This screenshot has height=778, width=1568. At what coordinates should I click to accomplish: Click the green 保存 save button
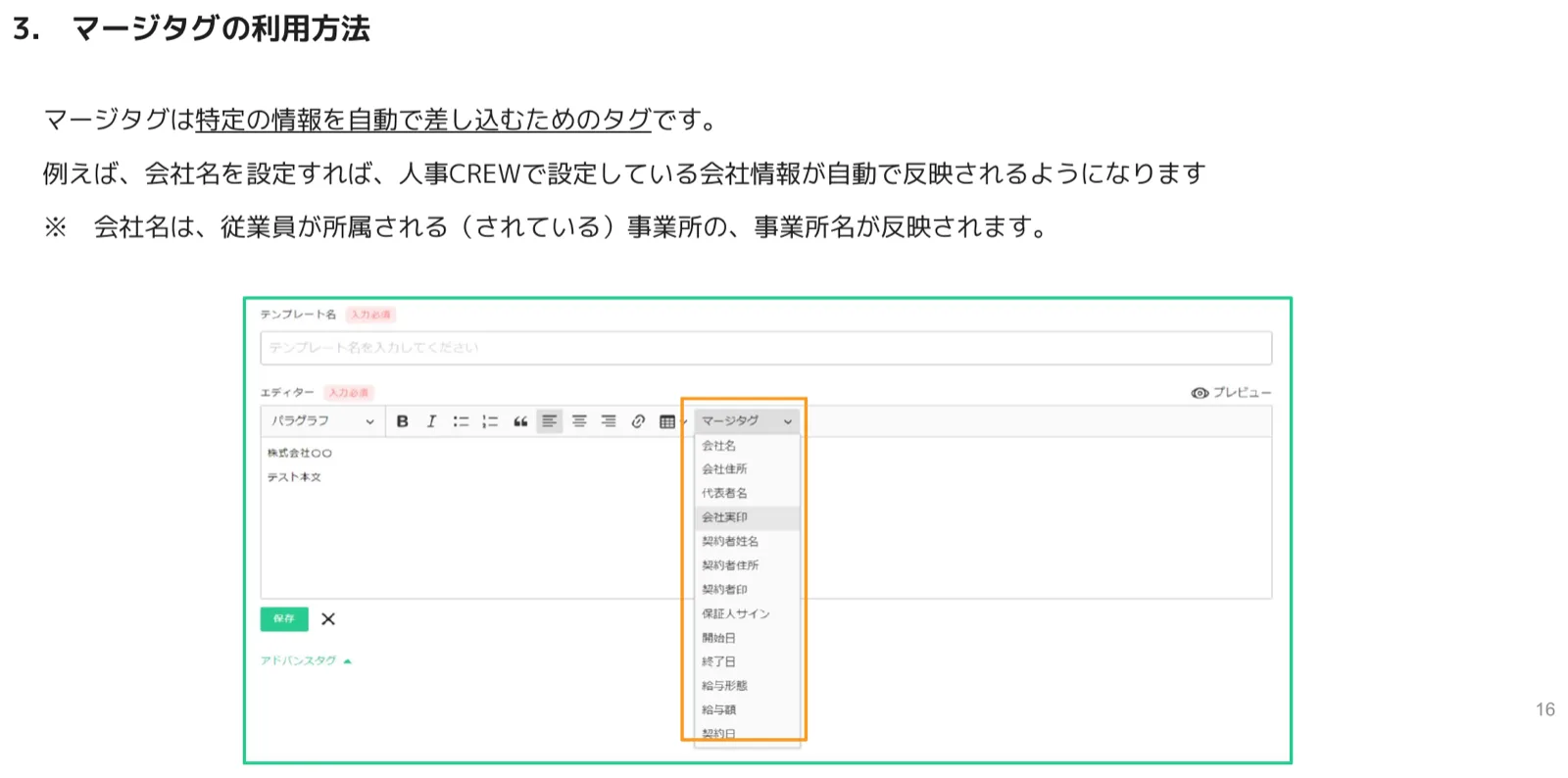[x=284, y=619]
